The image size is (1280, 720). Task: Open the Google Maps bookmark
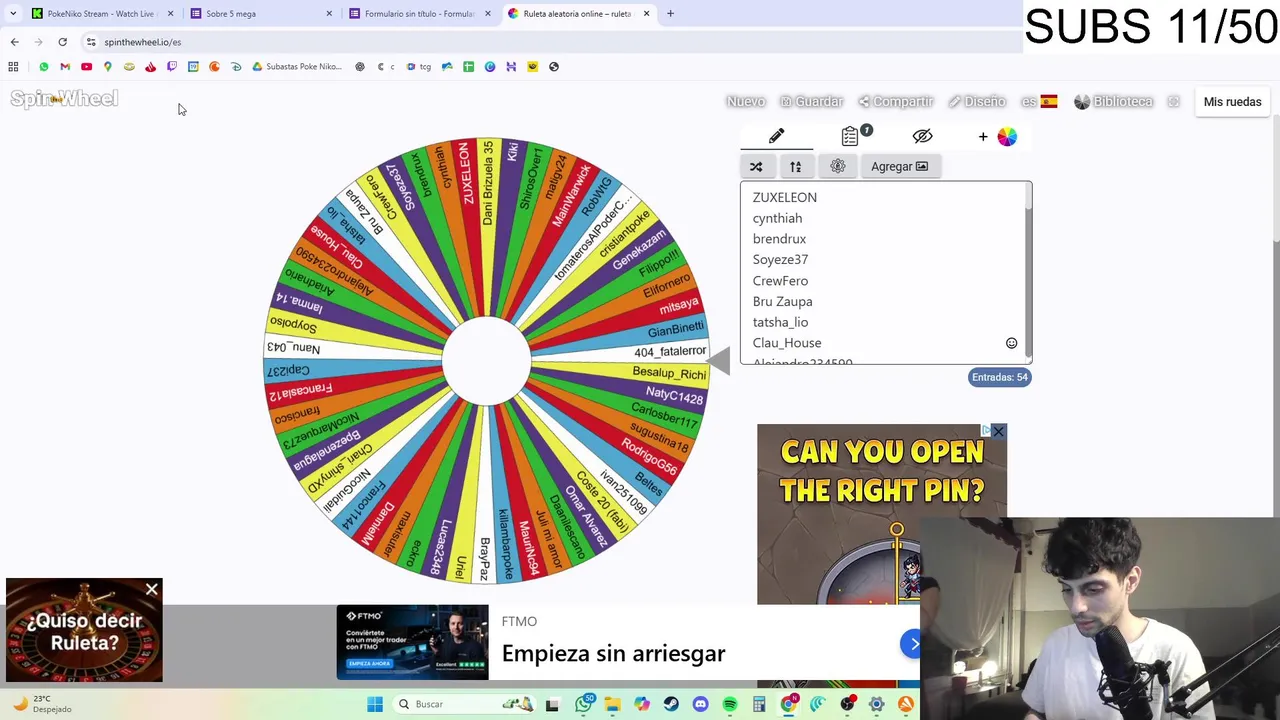click(107, 67)
